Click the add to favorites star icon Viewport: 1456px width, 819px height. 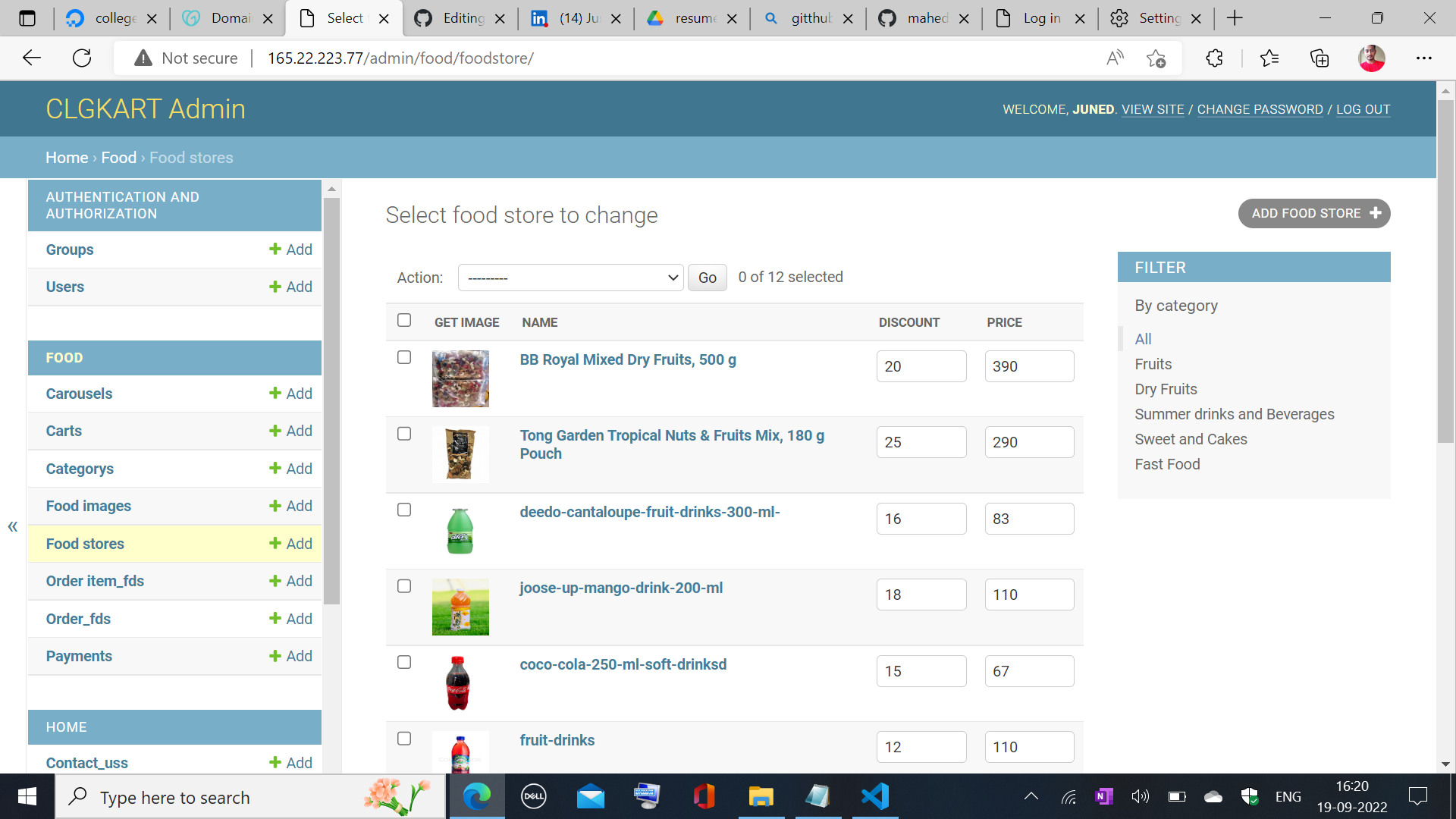point(1156,58)
